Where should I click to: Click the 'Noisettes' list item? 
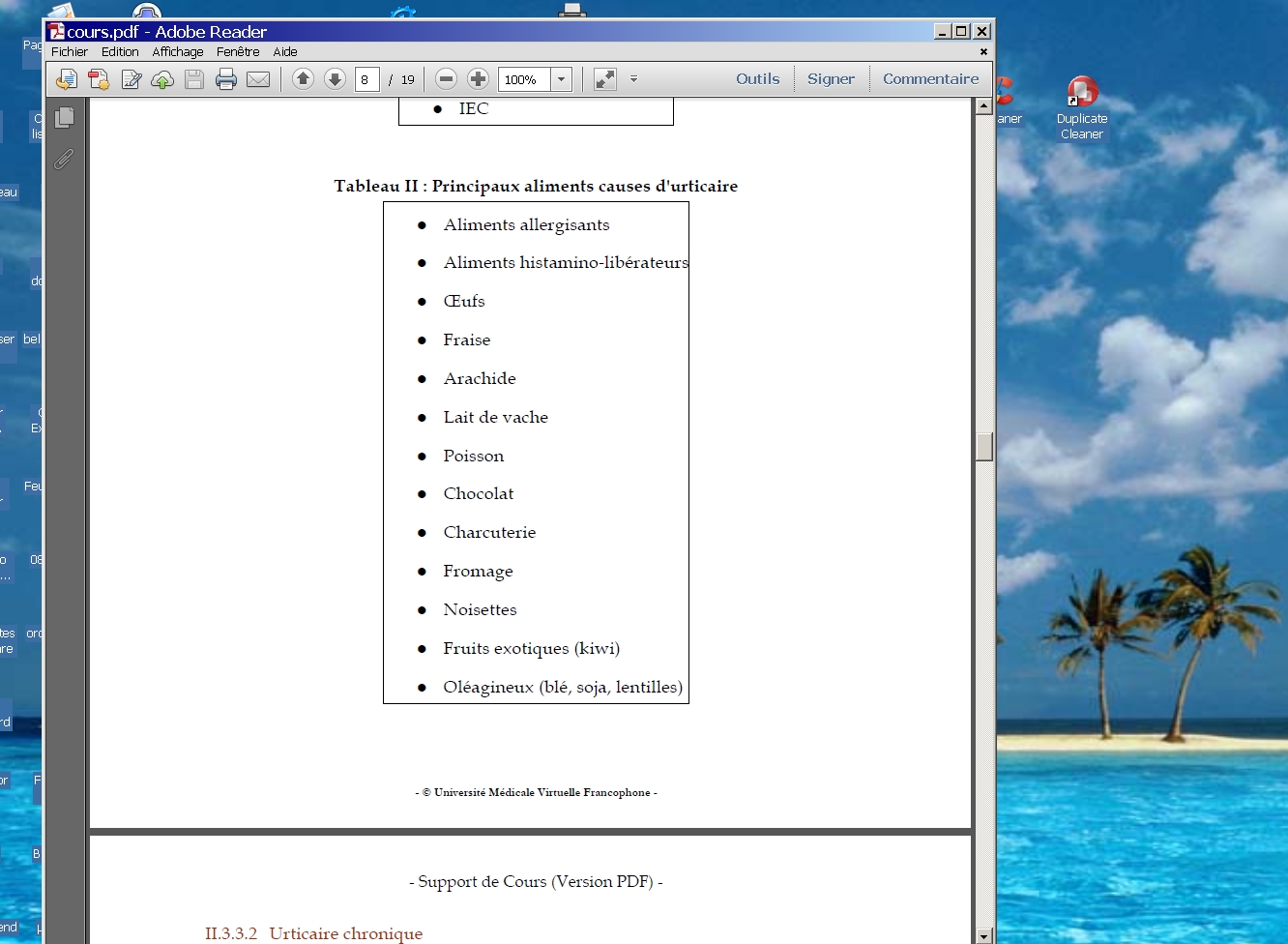[x=480, y=609]
